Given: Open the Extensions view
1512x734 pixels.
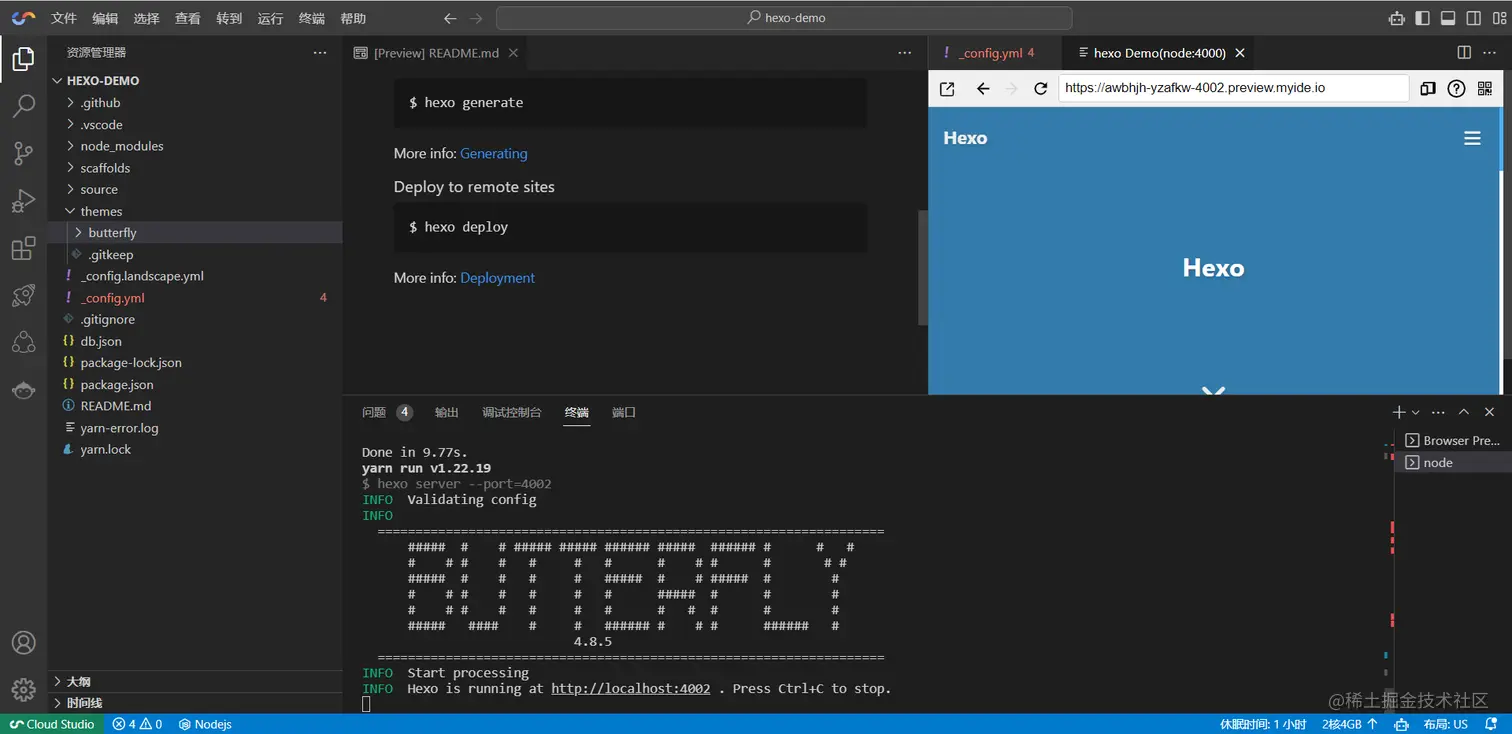Looking at the screenshot, I should pyautogui.click(x=23, y=249).
